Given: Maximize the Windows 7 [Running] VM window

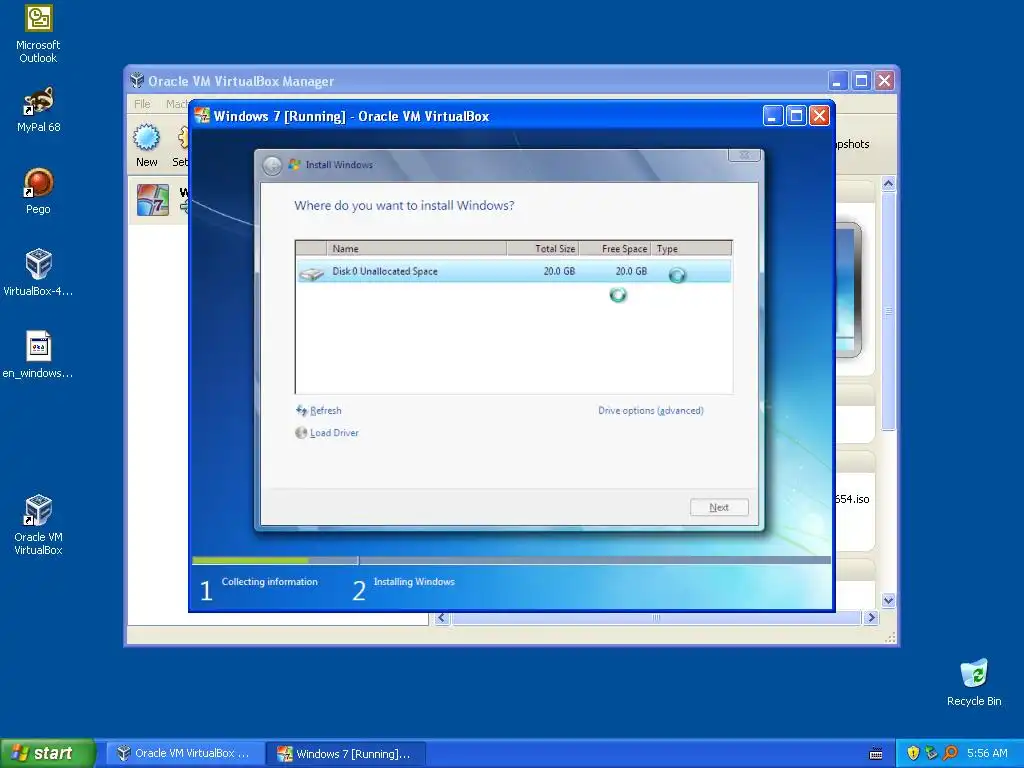Looking at the screenshot, I should click(x=796, y=116).
